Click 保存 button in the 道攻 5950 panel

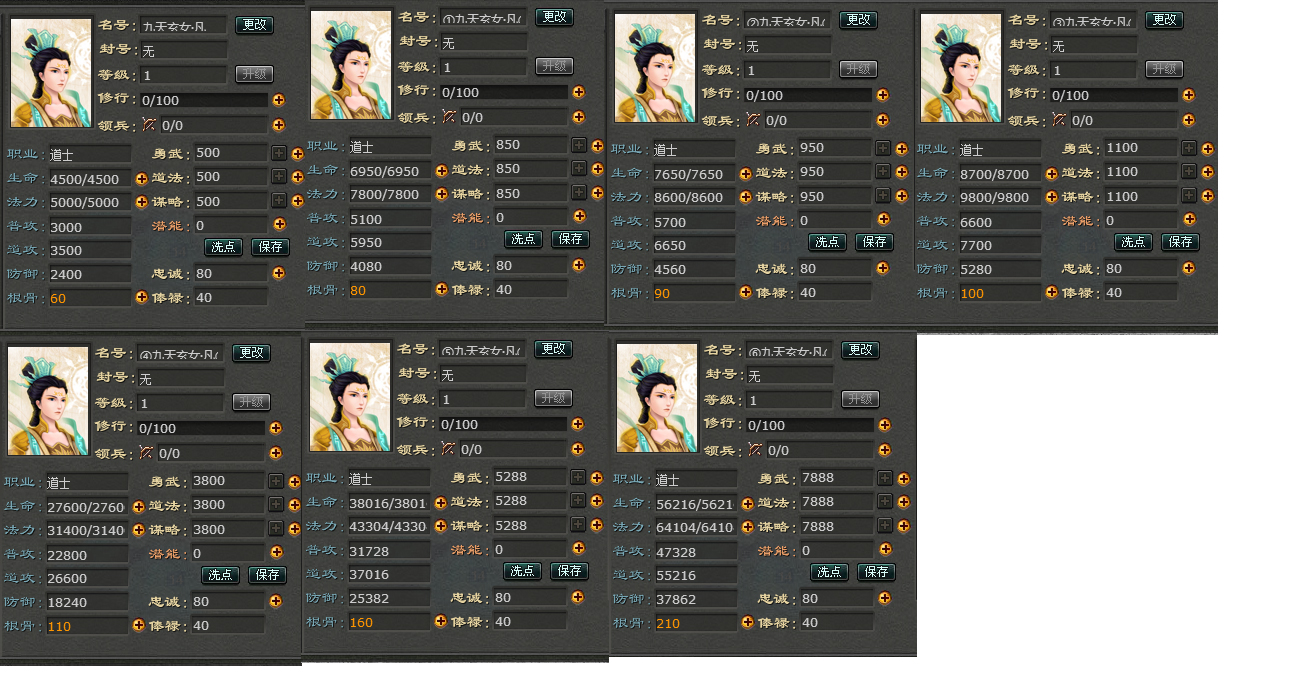click(570, 239)
